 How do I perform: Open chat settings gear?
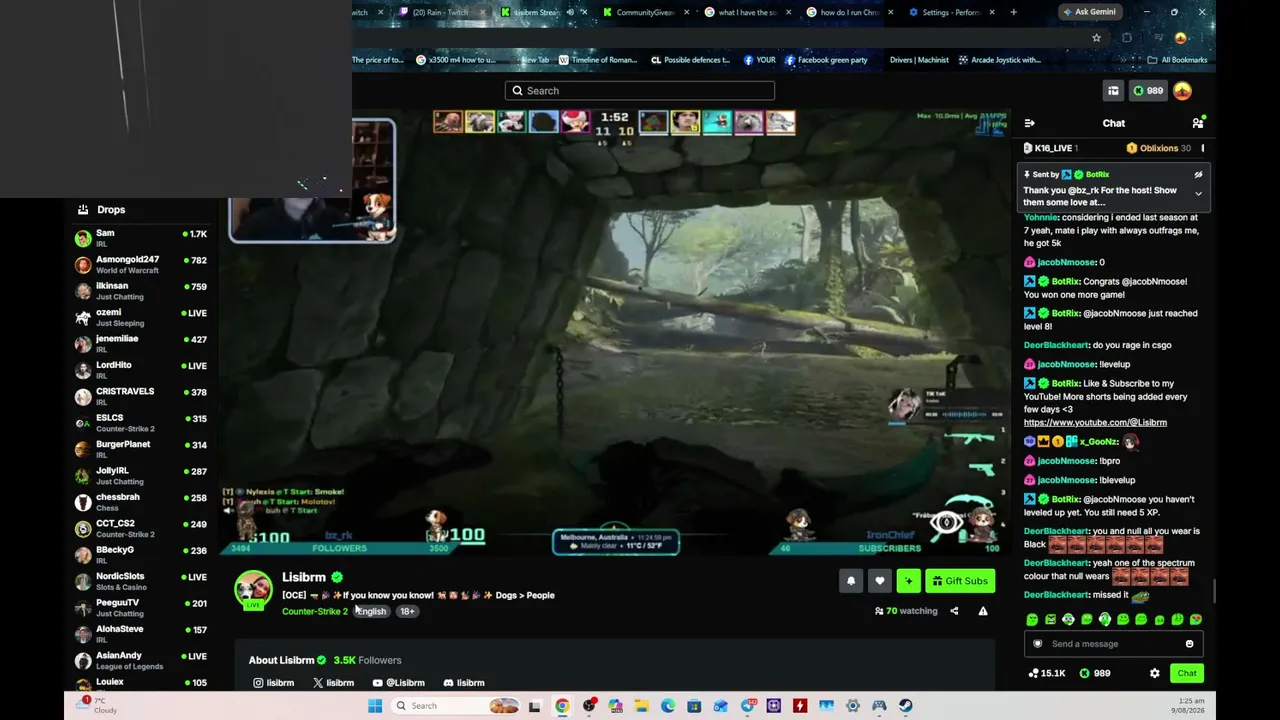coord(1155,673)
